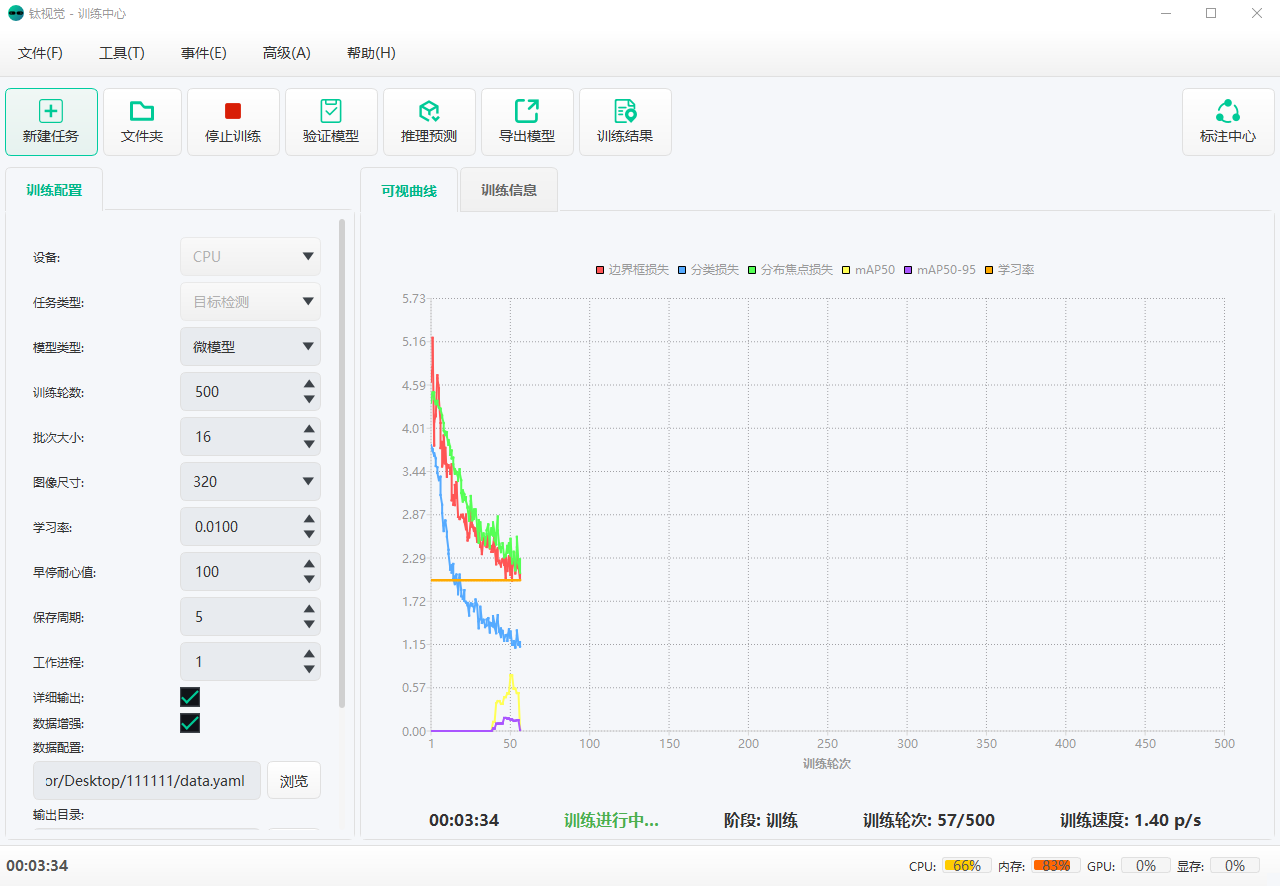Toggle 分类损失 legend series
This screenshot has height=886, width=1280.
[708, 270]
